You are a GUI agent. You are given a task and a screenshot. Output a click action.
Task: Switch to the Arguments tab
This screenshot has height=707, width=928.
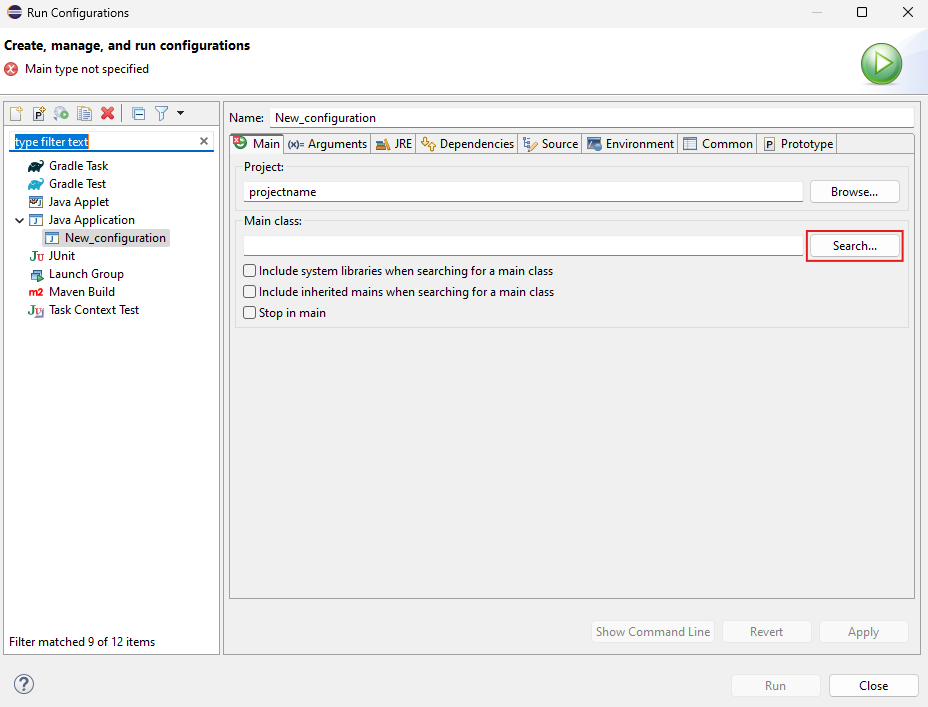[x=327, y=144]
